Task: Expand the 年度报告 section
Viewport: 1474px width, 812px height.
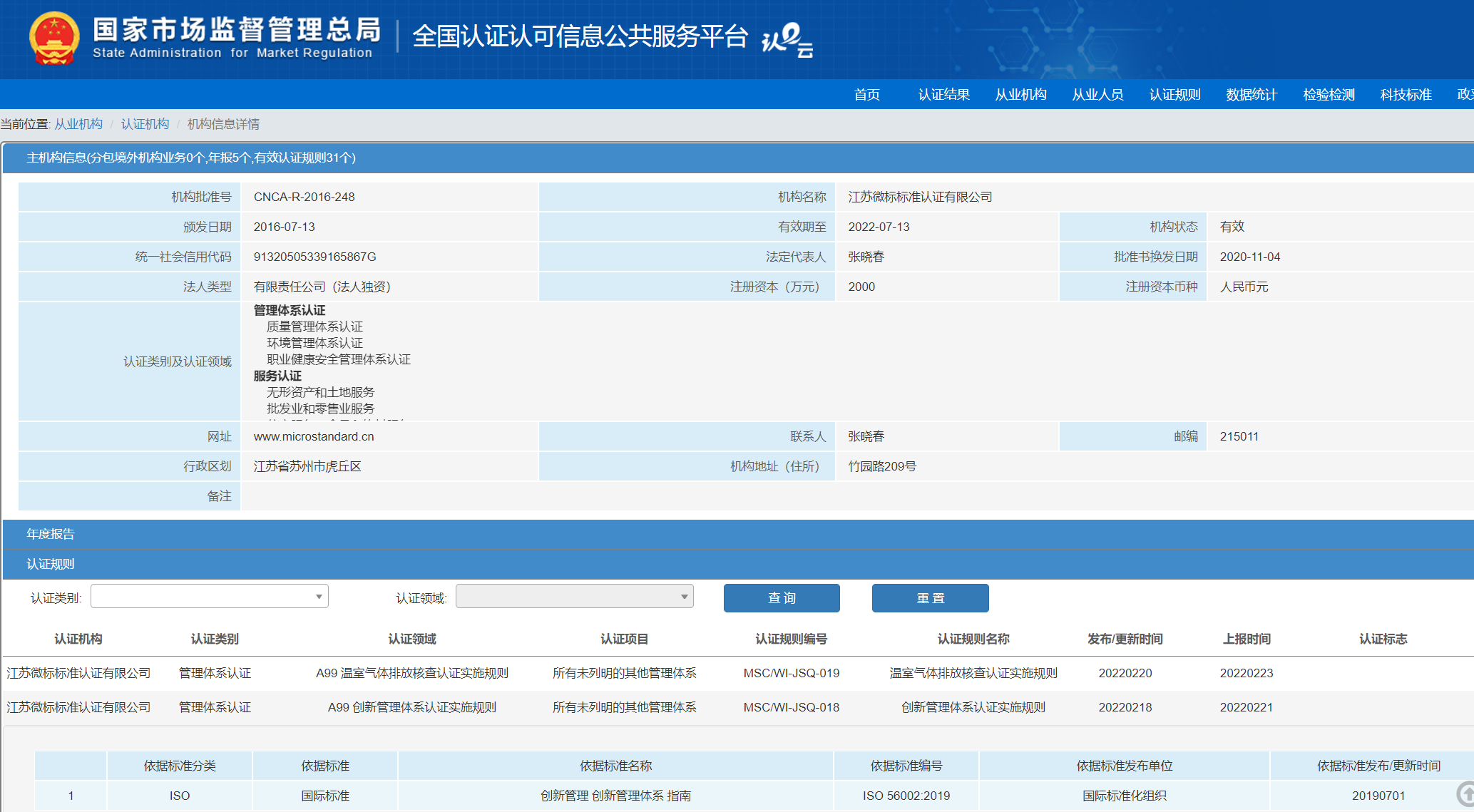Action: (51, 534)
